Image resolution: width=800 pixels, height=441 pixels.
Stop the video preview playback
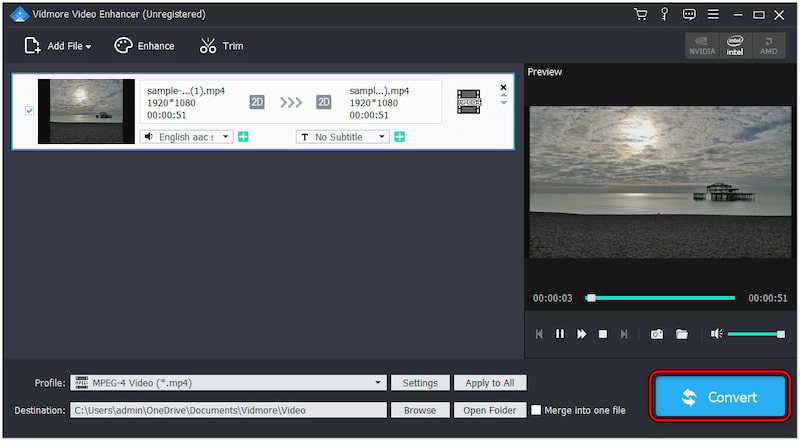(x=603, y=334)
